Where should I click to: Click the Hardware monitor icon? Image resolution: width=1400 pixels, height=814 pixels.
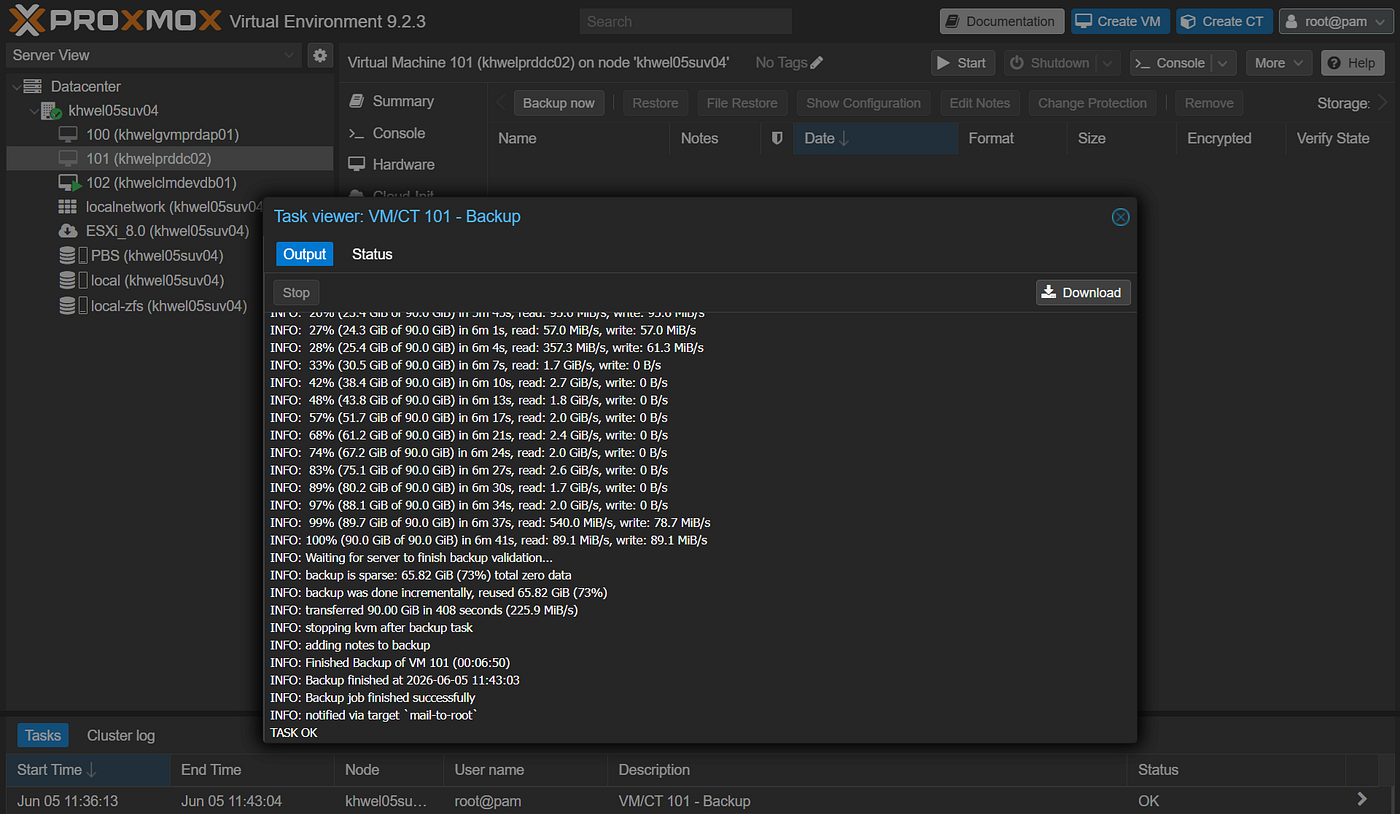(x=356, y=164)
